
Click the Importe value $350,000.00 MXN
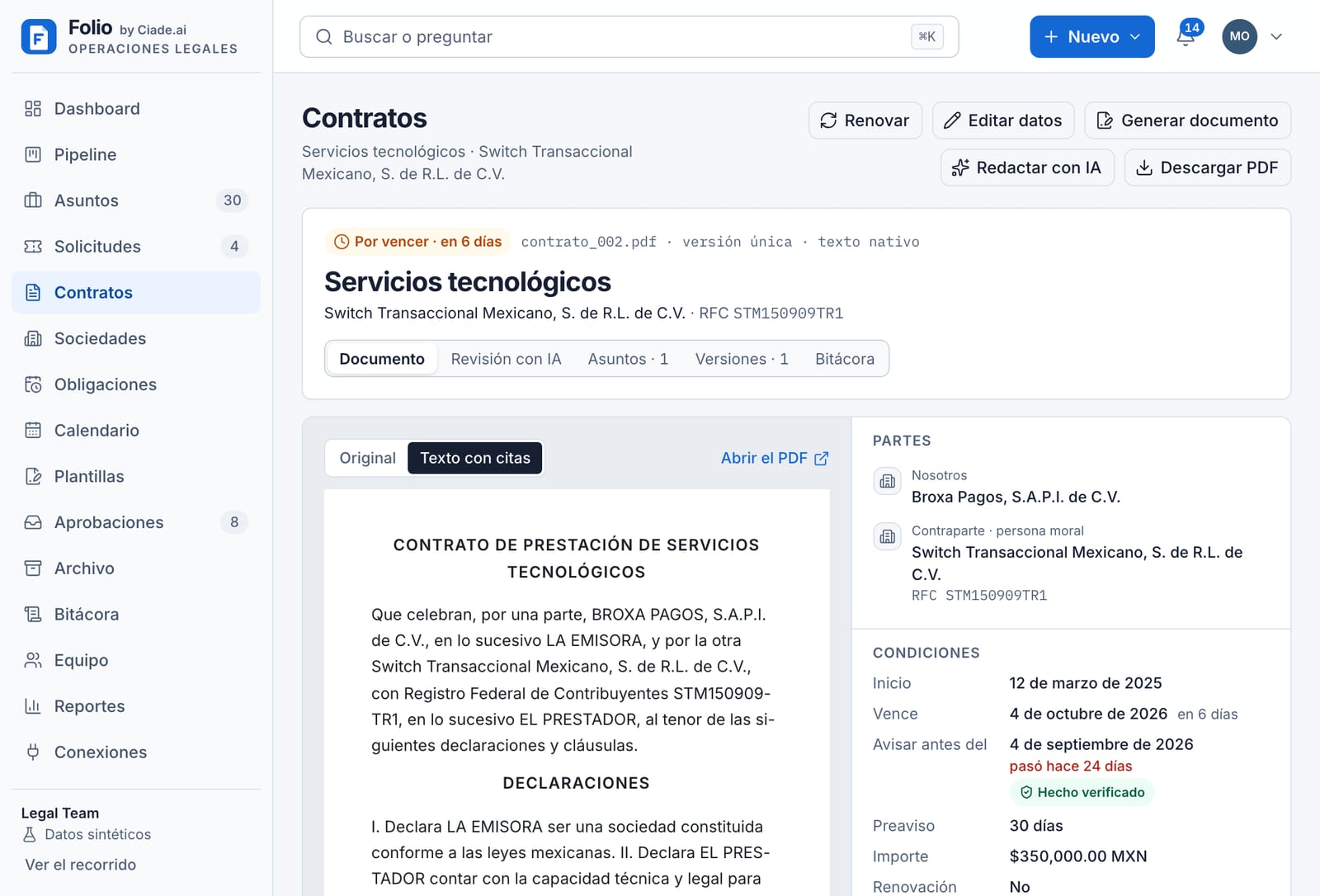(x=1078, y=856)
